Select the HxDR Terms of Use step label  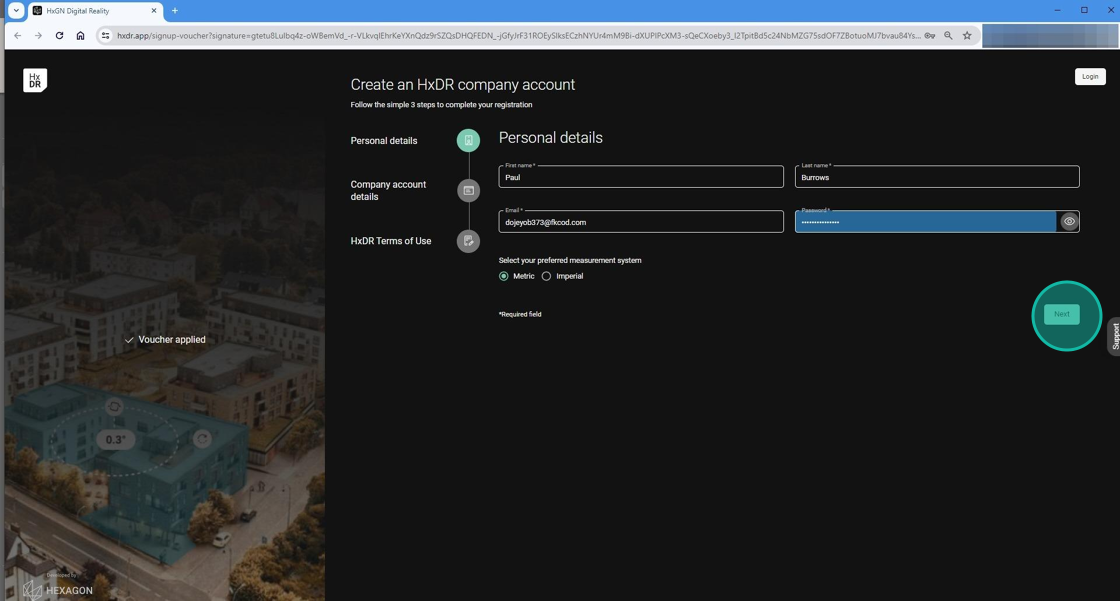click(x=391, y=241)
